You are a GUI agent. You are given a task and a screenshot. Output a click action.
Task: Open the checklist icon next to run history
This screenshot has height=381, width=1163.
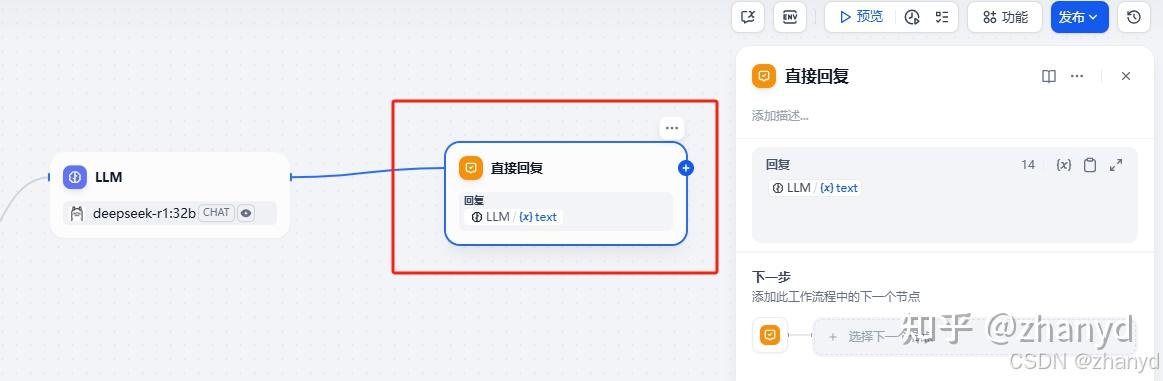click(942, 17)
